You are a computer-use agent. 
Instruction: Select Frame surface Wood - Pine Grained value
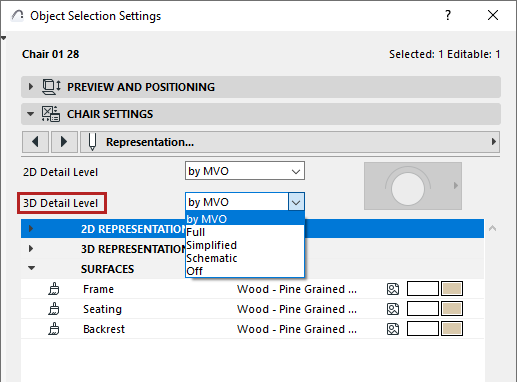coord(297,289)
